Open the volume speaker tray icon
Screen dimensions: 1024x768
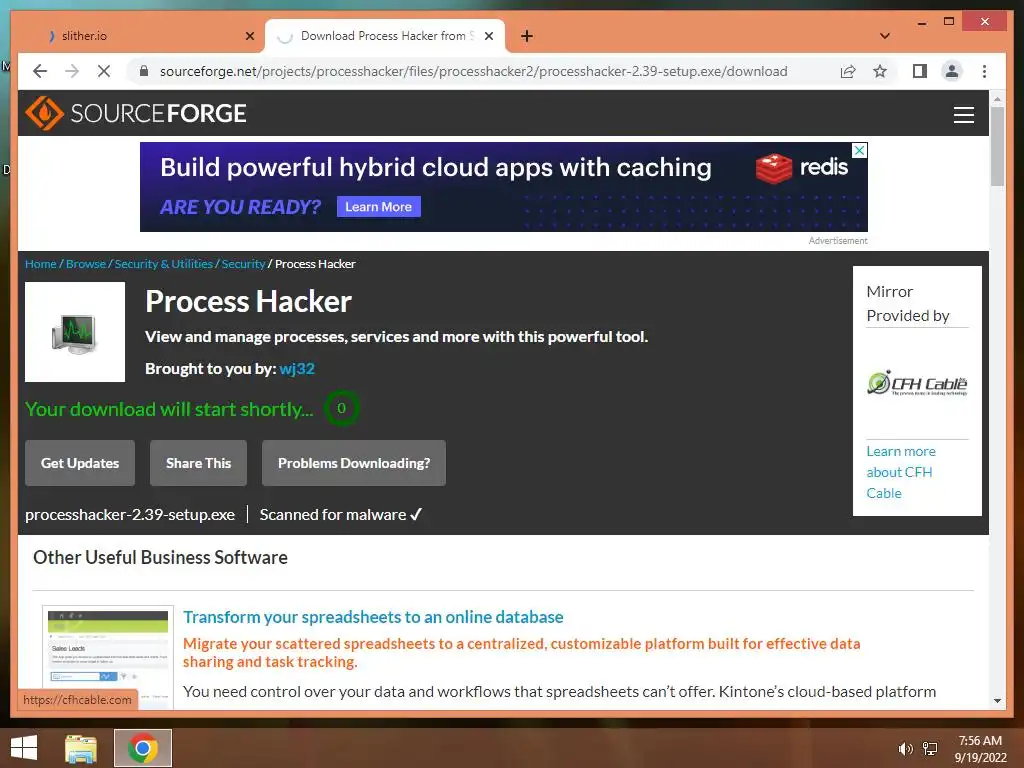pos(905,749)
